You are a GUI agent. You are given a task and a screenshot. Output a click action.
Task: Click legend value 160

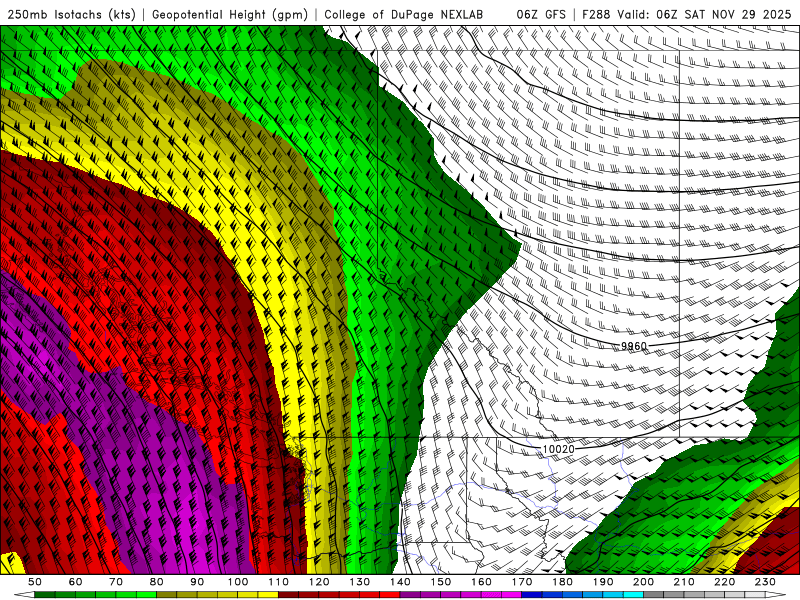click(x=481, y=582)
